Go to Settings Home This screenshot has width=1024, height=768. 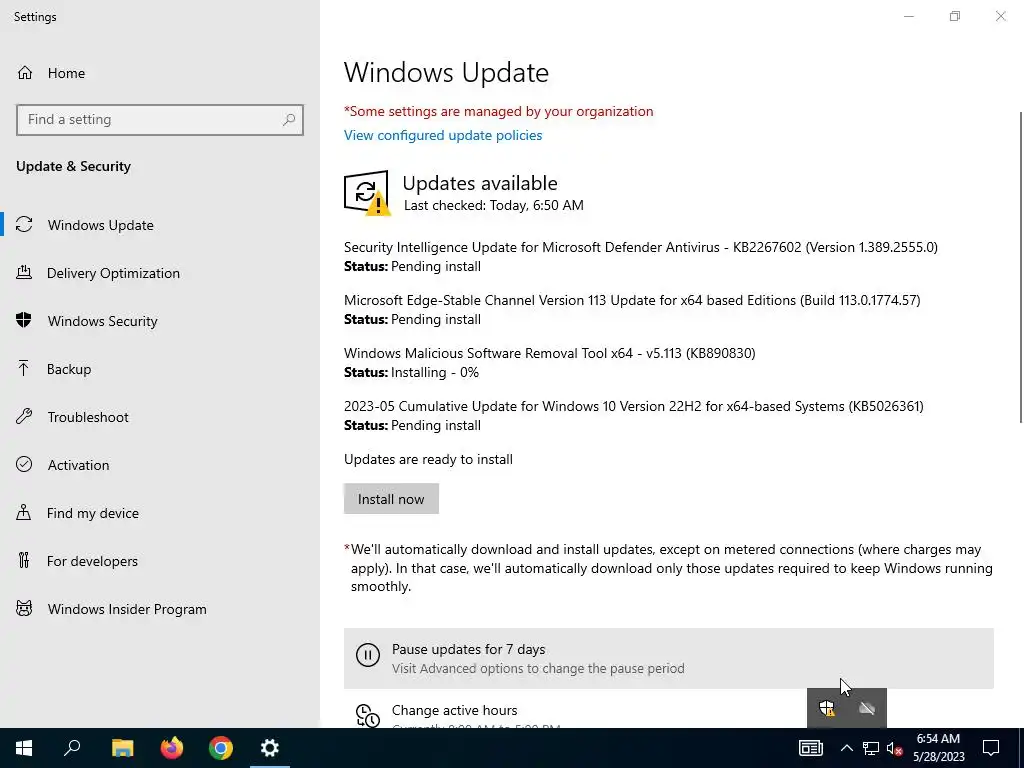tap(160, 72)
